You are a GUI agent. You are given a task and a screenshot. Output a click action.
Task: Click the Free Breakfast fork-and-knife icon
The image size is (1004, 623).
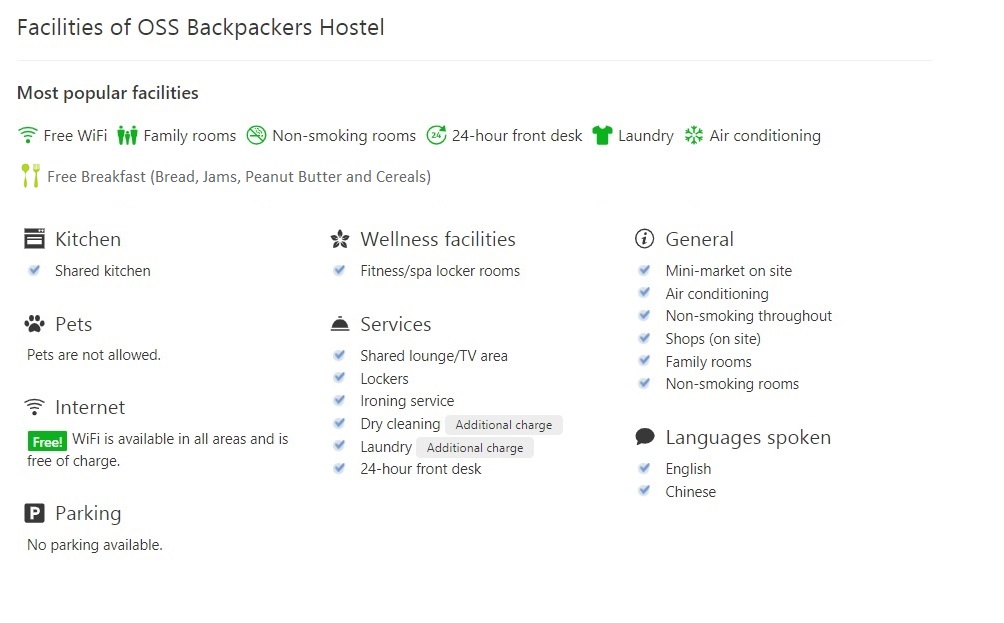tap(31, 177)
